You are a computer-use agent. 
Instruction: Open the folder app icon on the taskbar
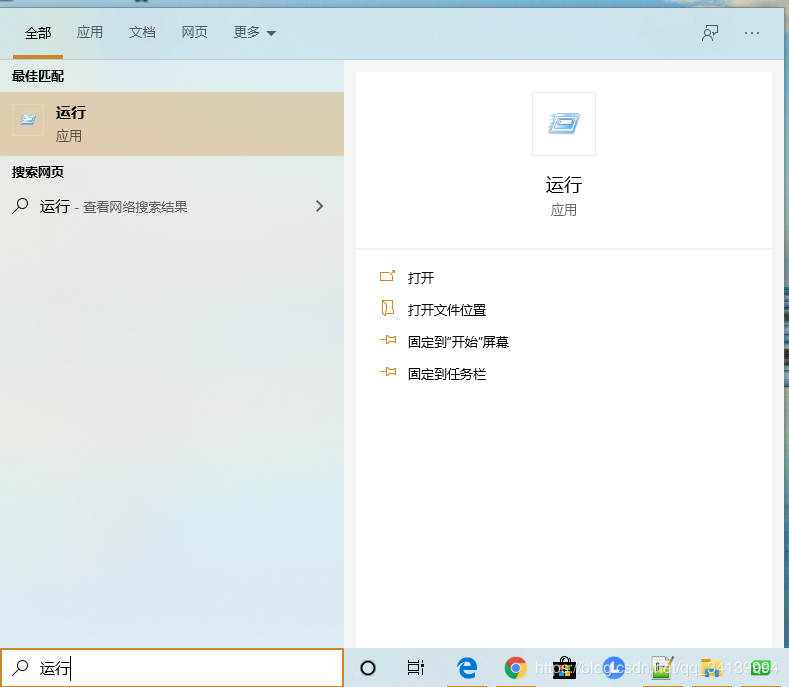coord(711,668)
